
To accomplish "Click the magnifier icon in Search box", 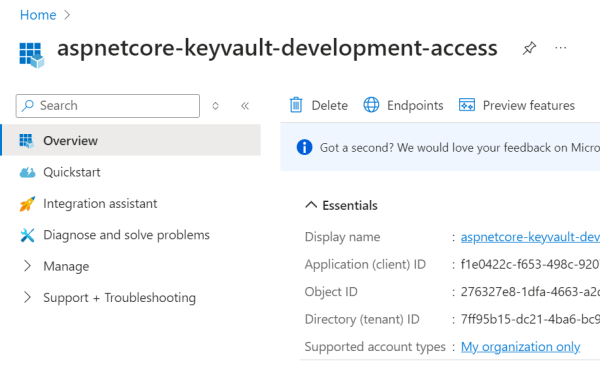I will [28, 106].
